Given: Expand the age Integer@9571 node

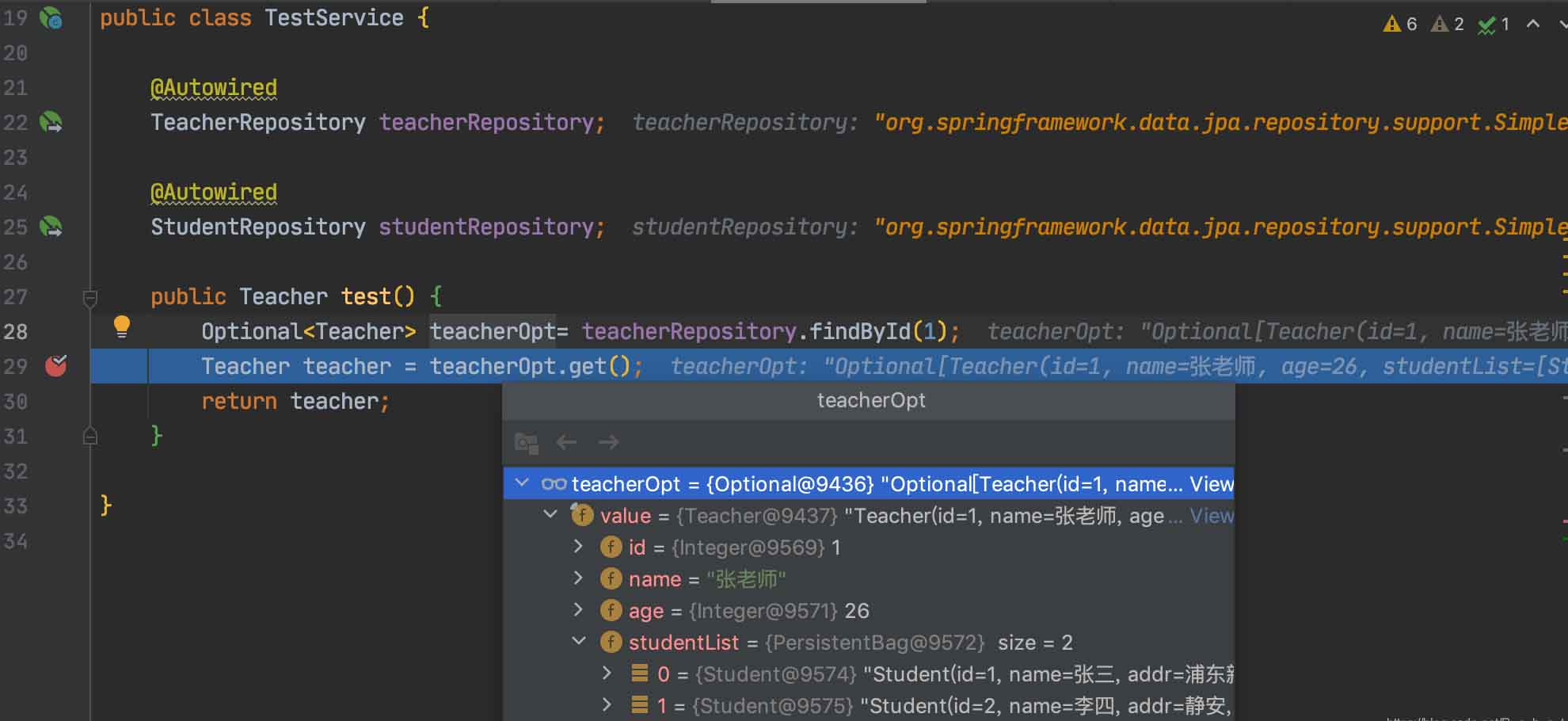Looking at the screenshot, I should (578, 609).
